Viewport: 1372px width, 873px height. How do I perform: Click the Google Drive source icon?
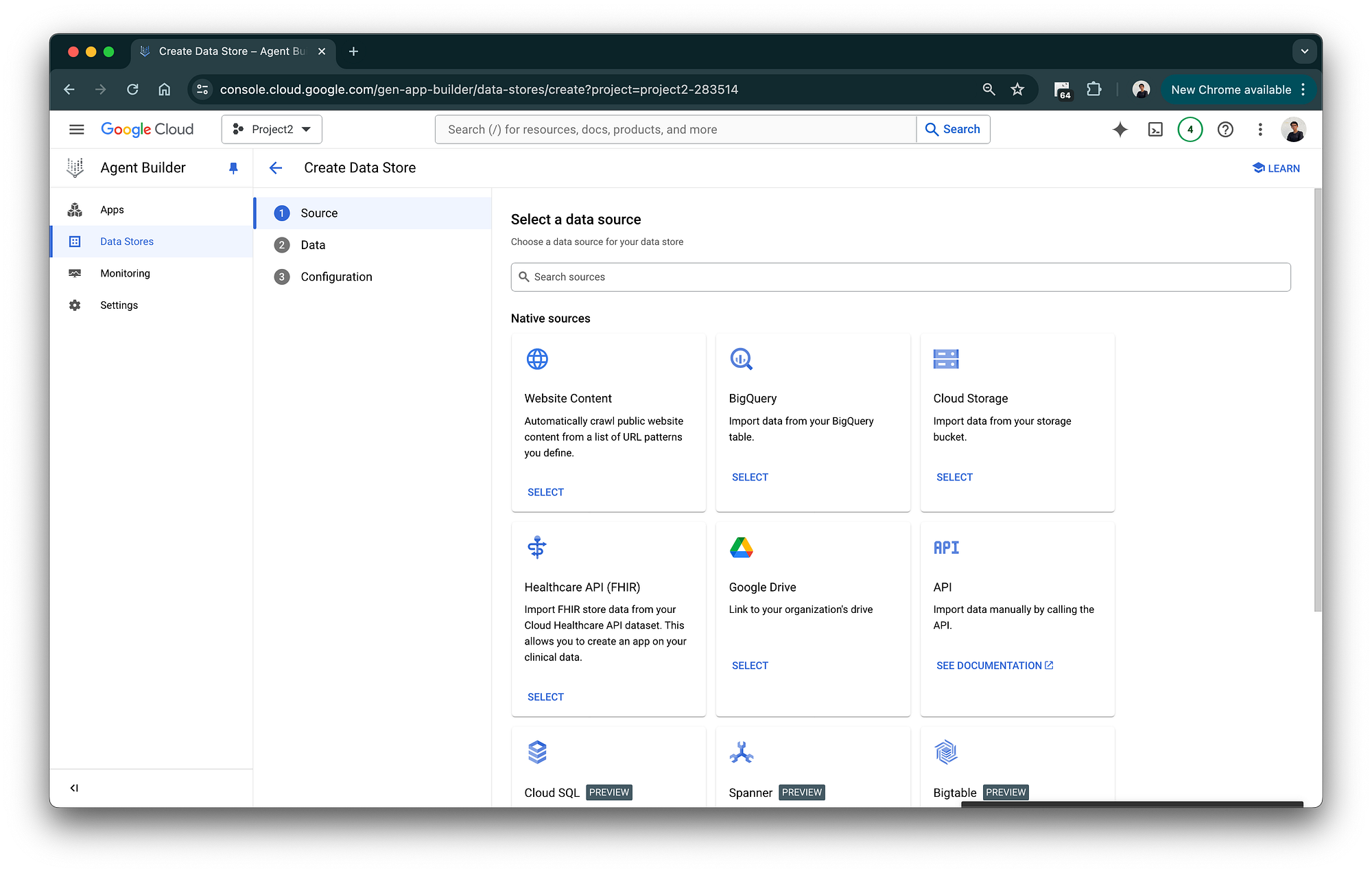point(741,548)
